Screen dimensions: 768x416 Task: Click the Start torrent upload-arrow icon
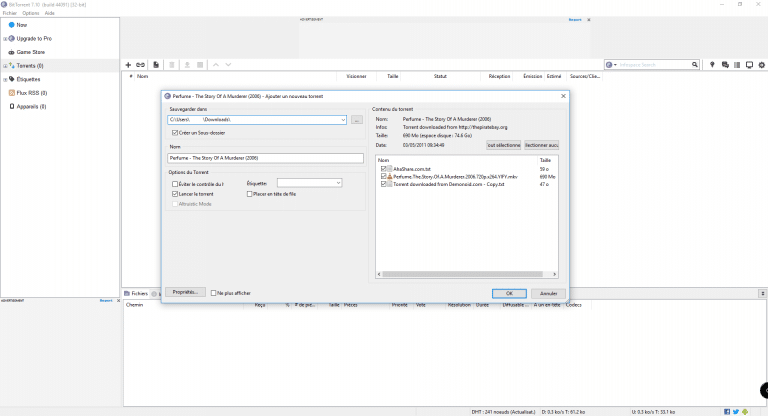coord(187,65)
